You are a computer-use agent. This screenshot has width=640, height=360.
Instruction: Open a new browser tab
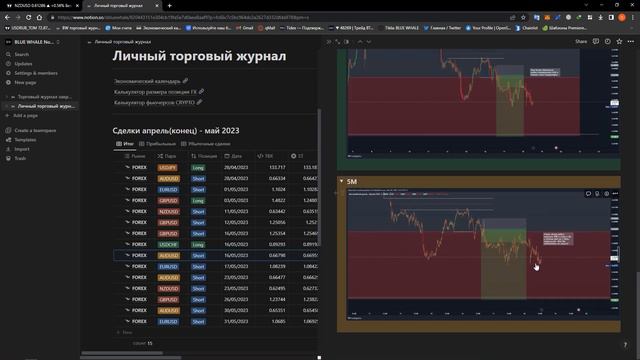[x=169, y=6]
